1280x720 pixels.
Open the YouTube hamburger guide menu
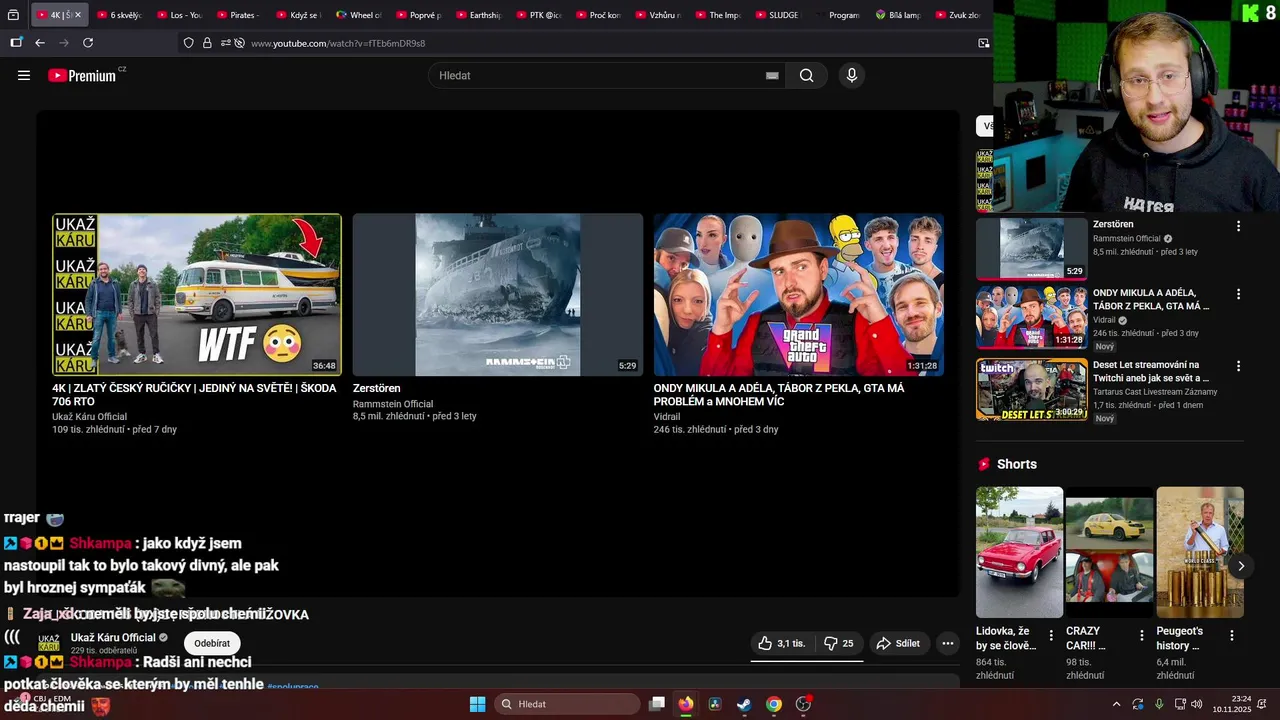(x=24, y=75)
